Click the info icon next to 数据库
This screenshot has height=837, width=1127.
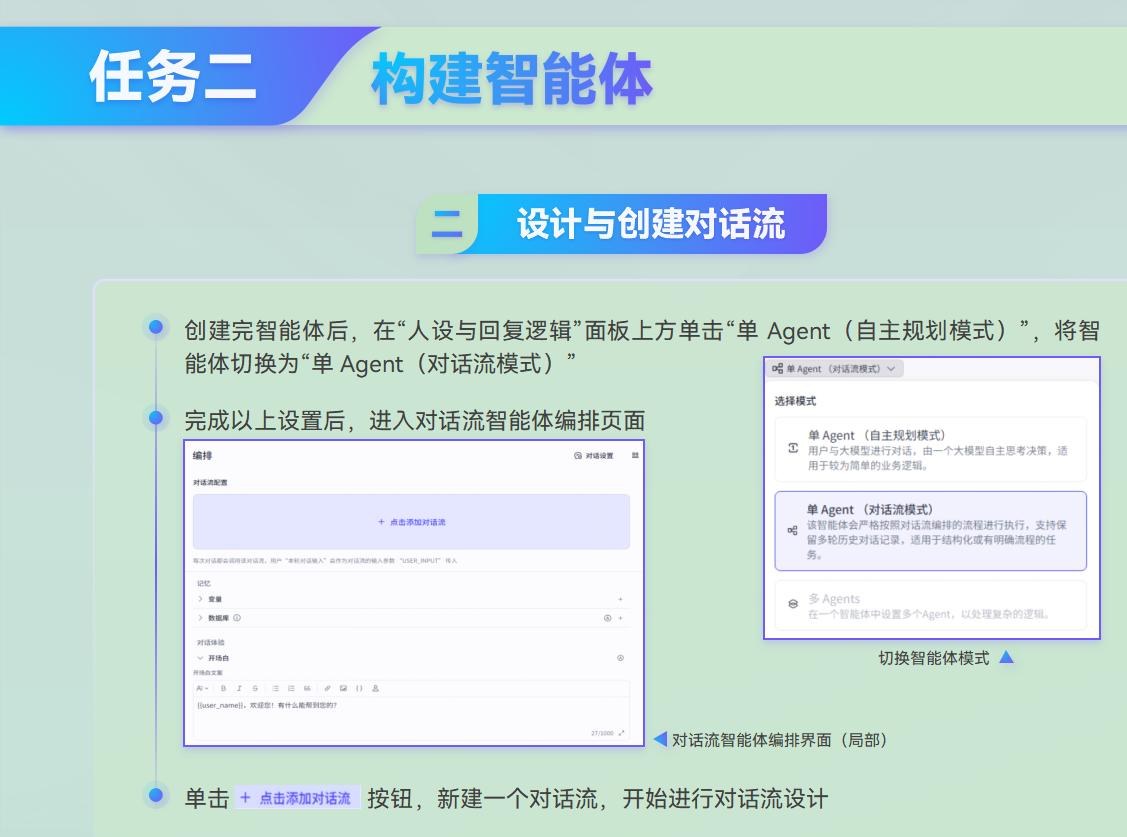[x=237, y=618]
